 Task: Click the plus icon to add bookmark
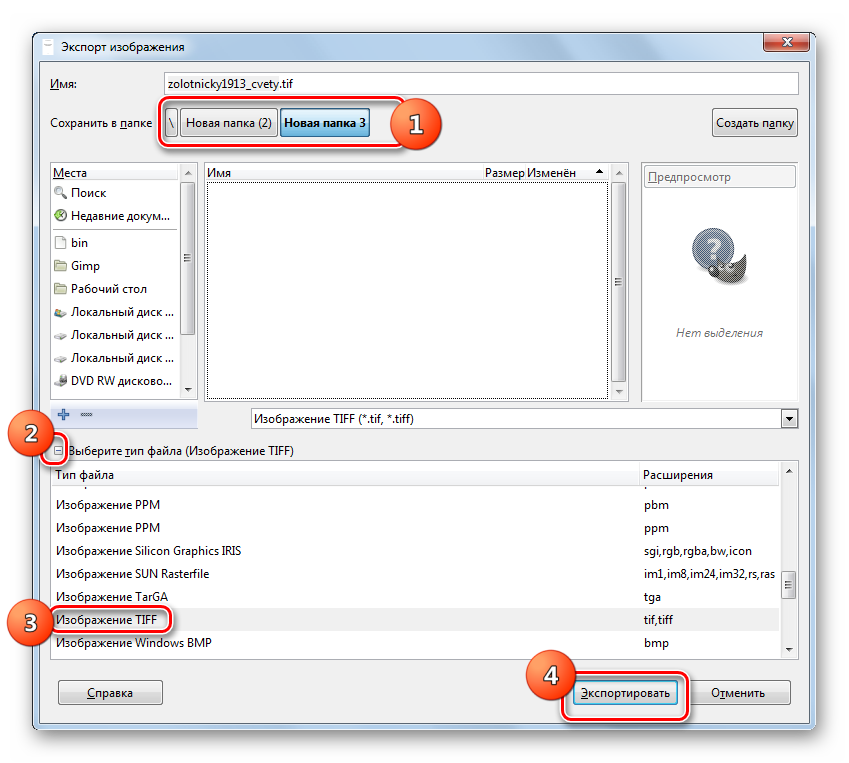click(63, 414)
